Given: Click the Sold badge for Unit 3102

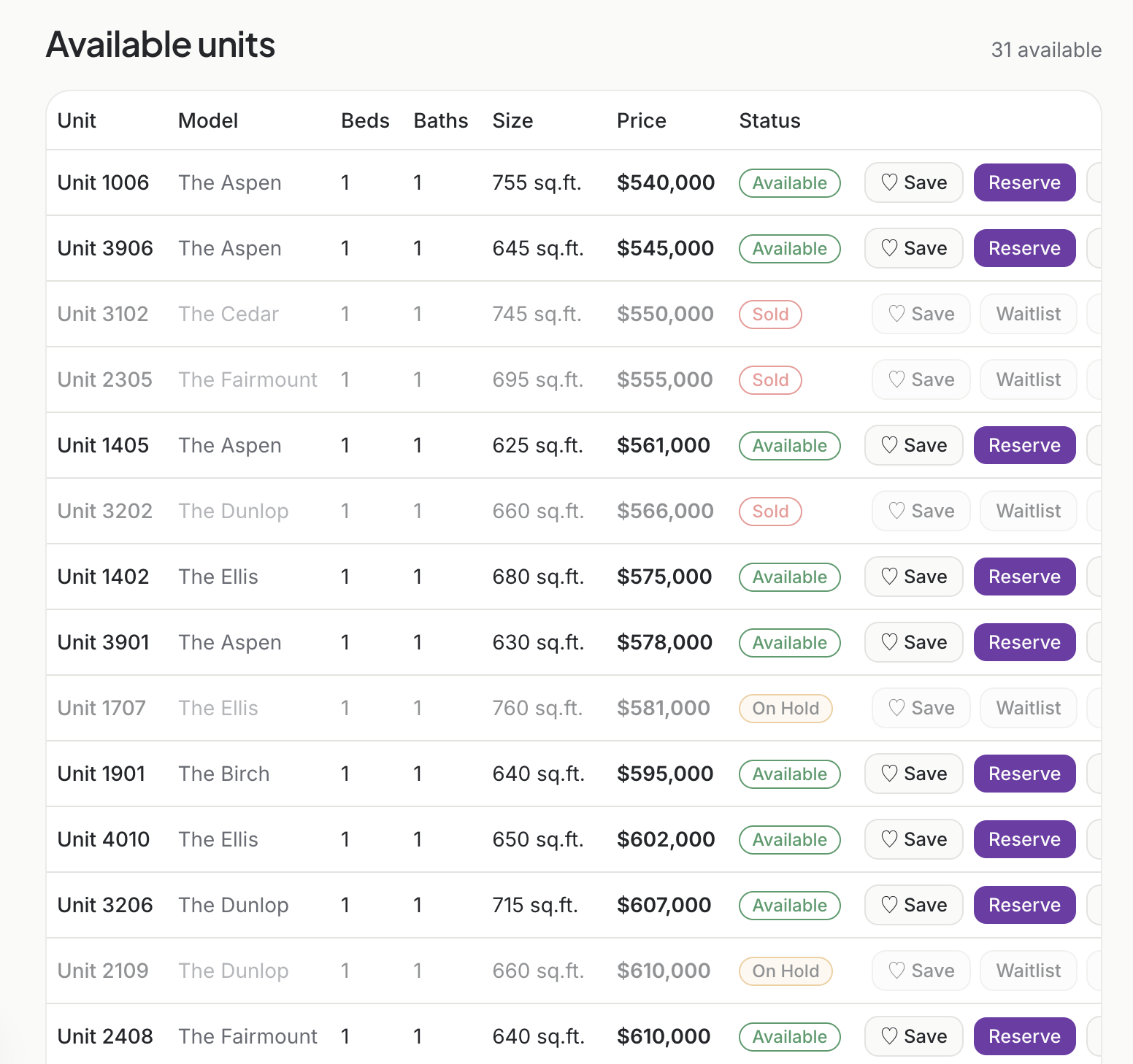Looking at the screenshot, I should click(770, 315).
